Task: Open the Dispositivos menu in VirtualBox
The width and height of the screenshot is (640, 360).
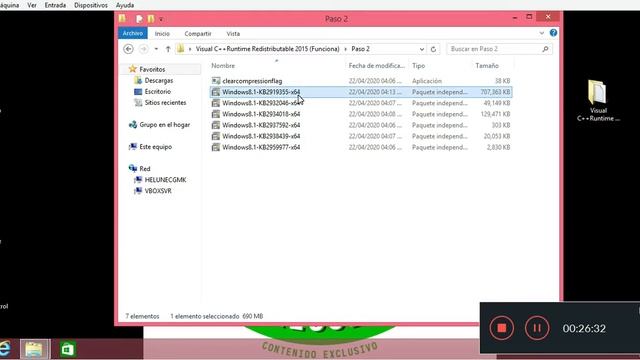Action: tap(91, 5)
